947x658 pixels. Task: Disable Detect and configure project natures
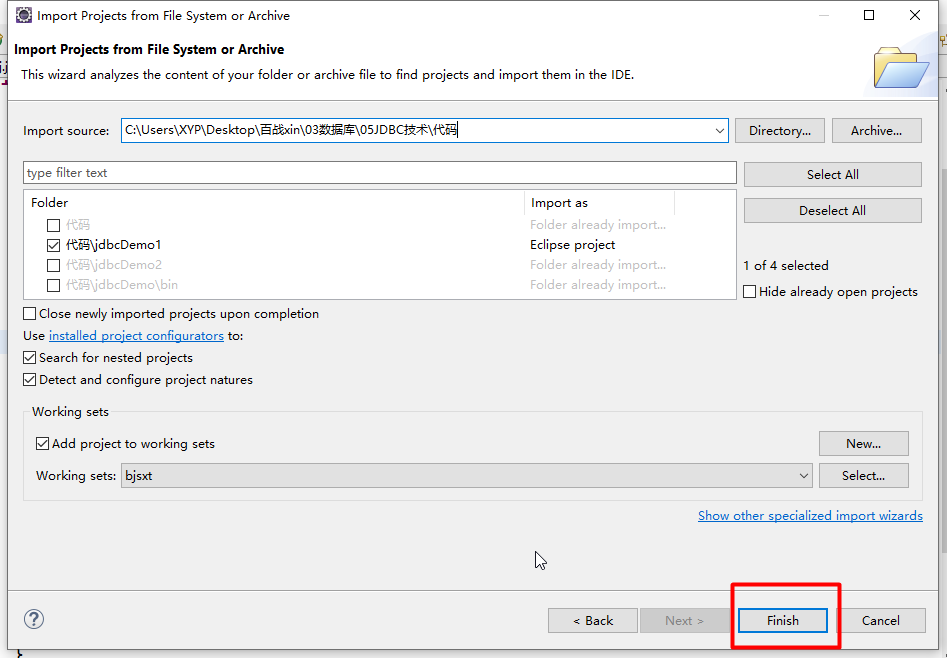click(29, 379)
